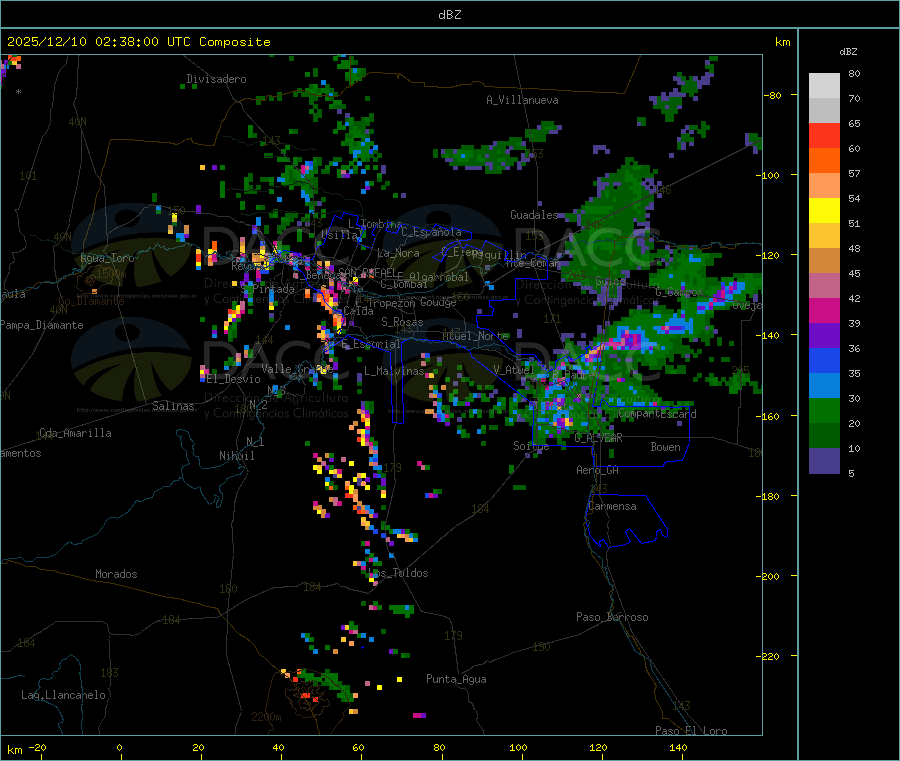Click the Punta_Agua location label
The image size is (900, 761).
(456, 679)
